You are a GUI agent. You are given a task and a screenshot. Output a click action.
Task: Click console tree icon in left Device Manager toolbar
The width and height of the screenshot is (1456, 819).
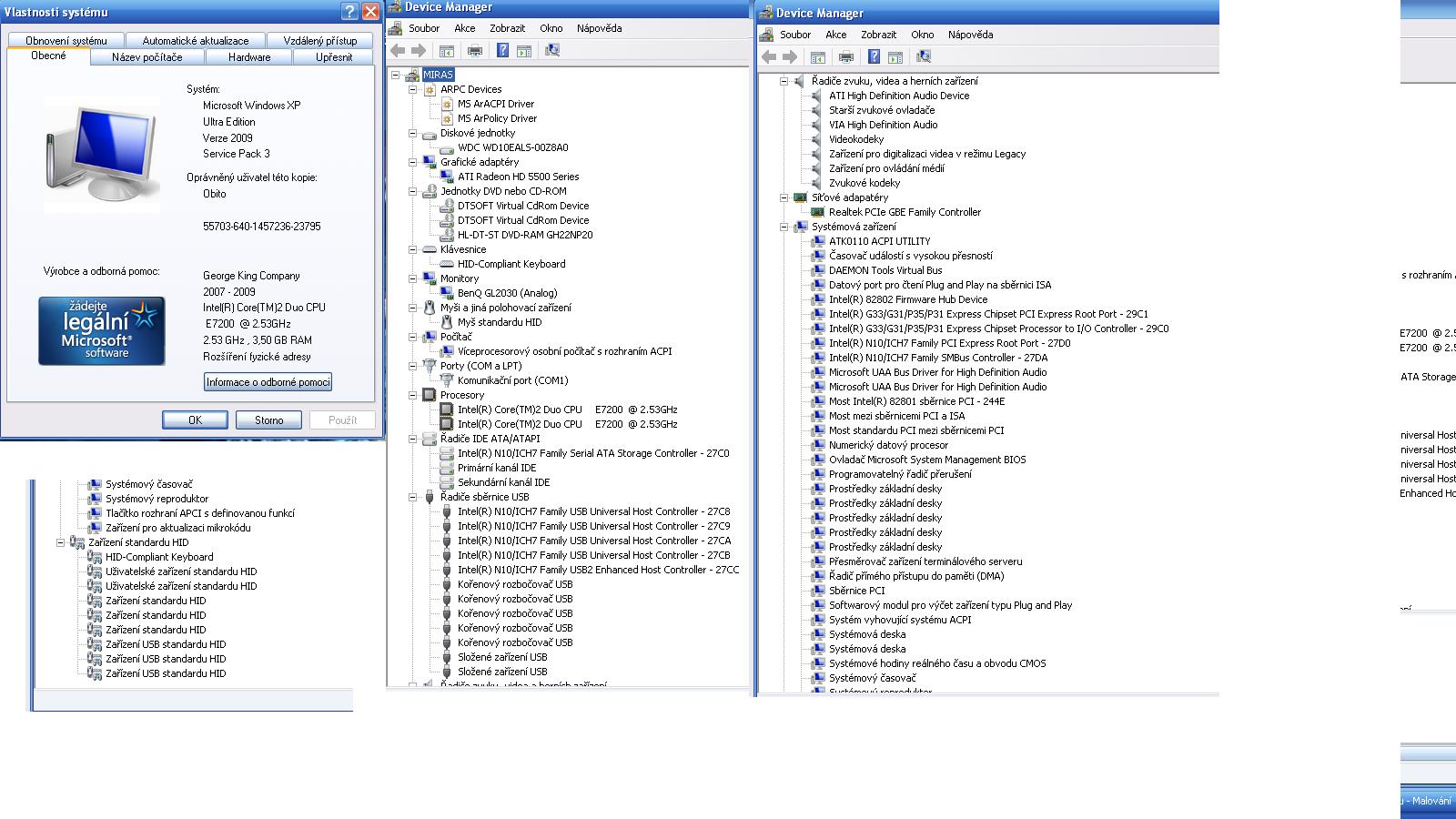(447, 51)
